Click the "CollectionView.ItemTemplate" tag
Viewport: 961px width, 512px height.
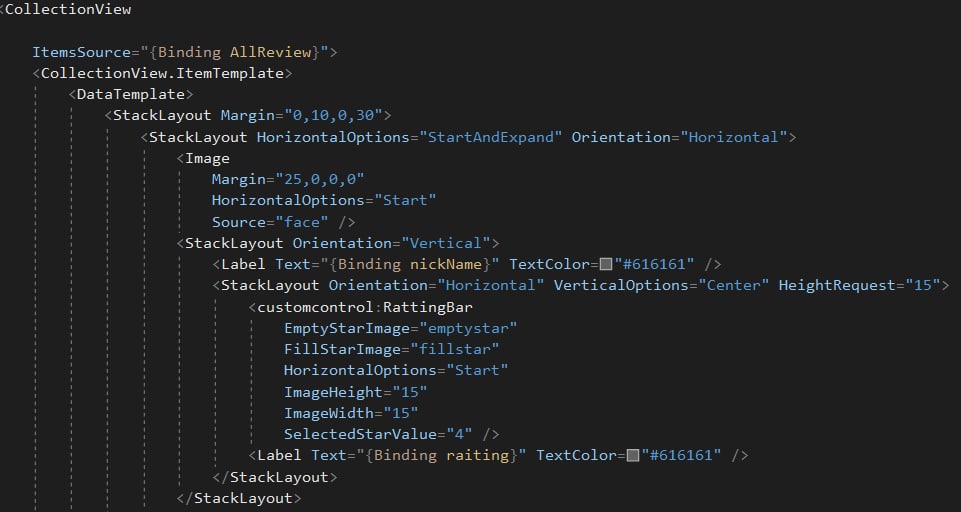tap(162, 73)
